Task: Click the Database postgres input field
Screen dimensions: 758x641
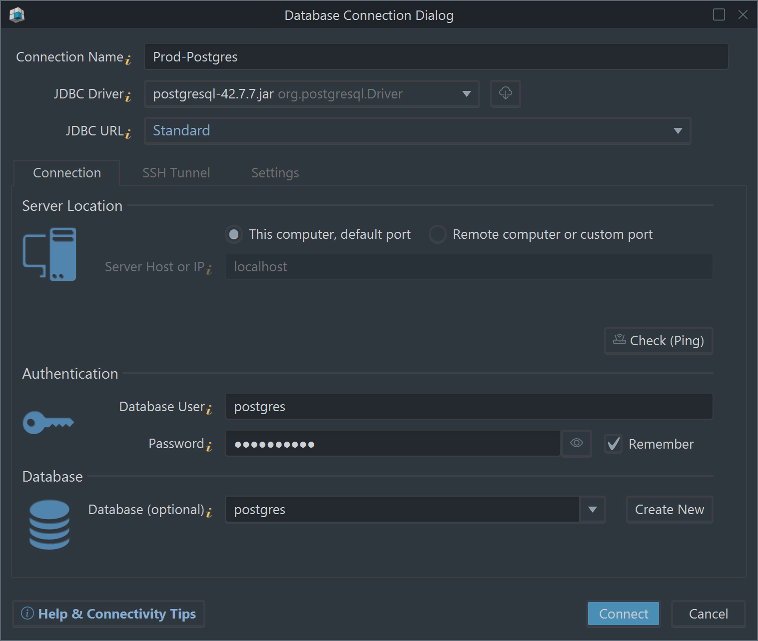Action: (x=402, y=510)
